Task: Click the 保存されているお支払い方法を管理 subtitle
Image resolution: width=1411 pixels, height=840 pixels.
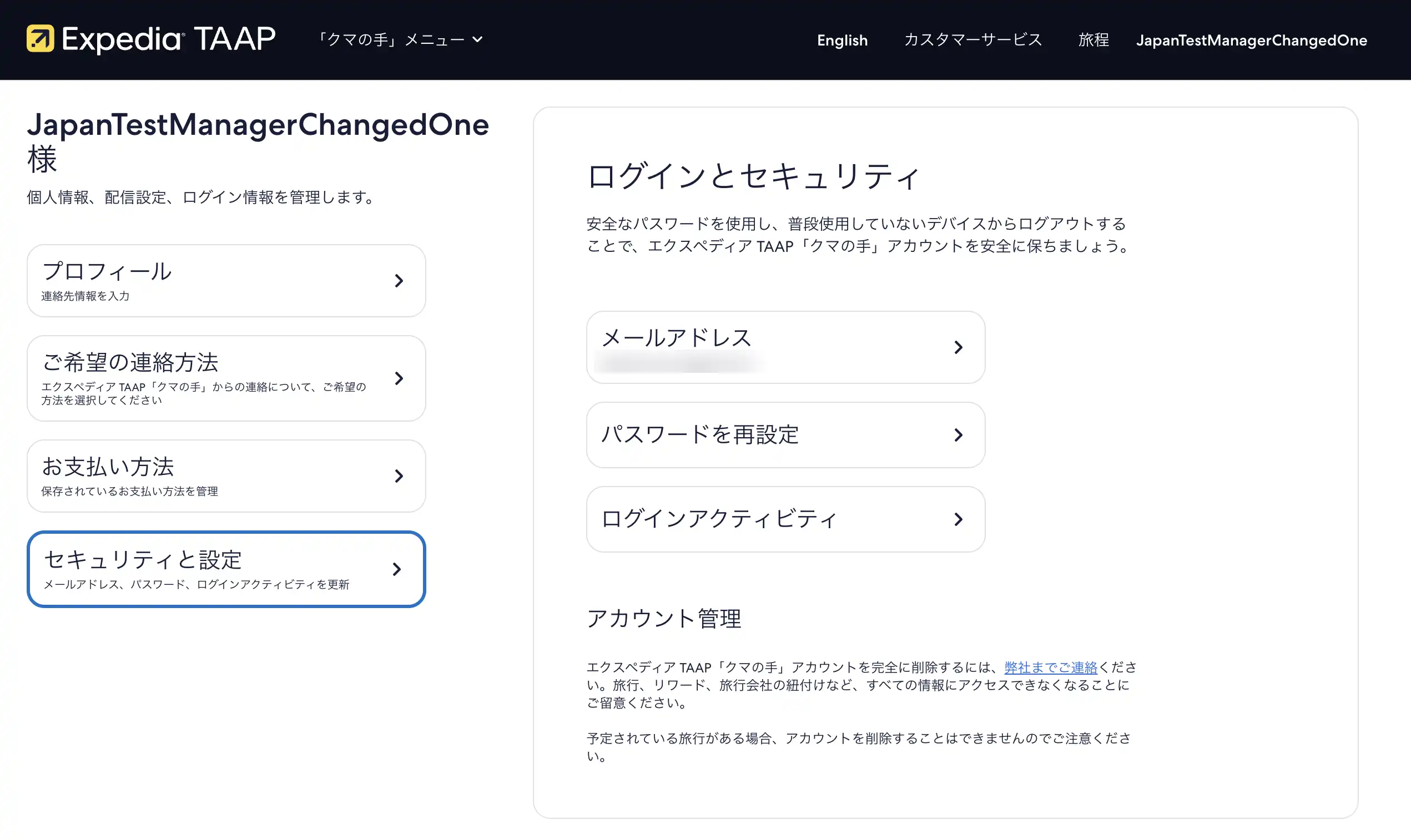Action: (129, 492)
